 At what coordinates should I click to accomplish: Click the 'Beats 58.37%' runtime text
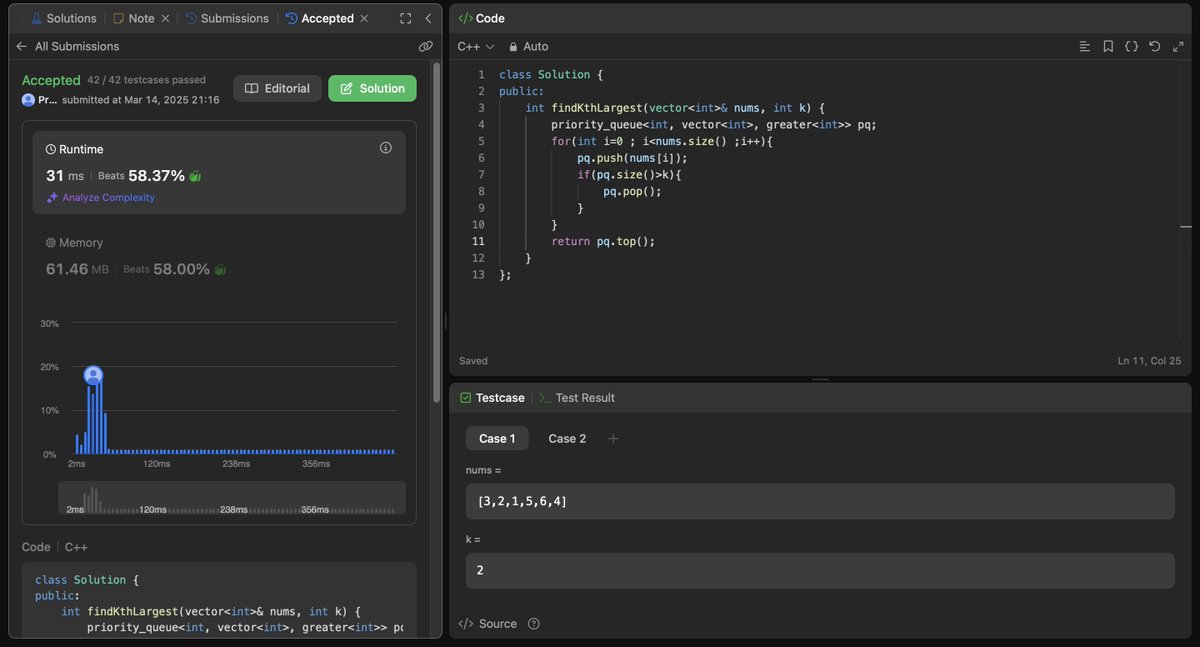point(141,175)
